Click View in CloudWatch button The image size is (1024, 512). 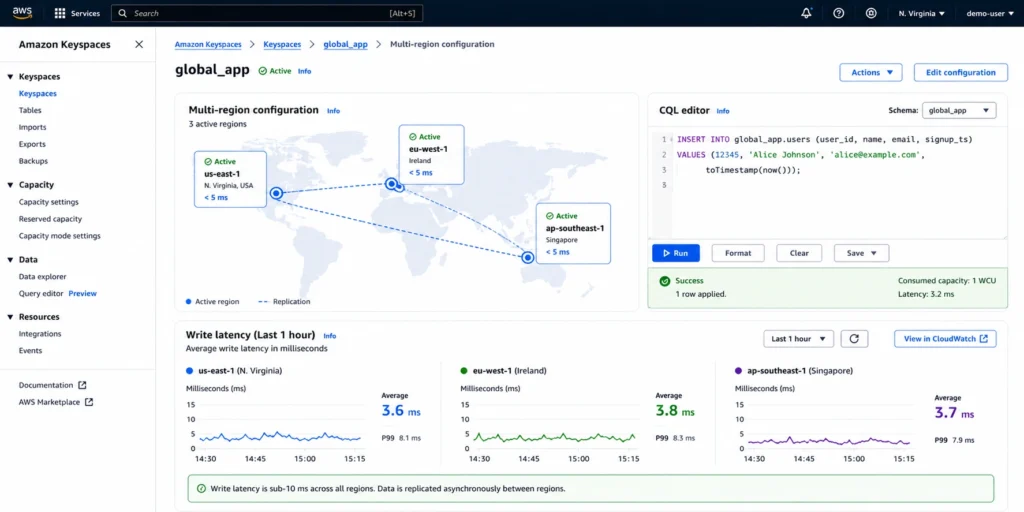(945, 339)
